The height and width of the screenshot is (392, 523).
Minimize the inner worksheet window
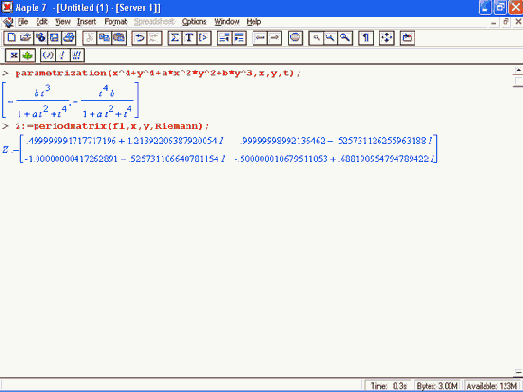point(494,22)
